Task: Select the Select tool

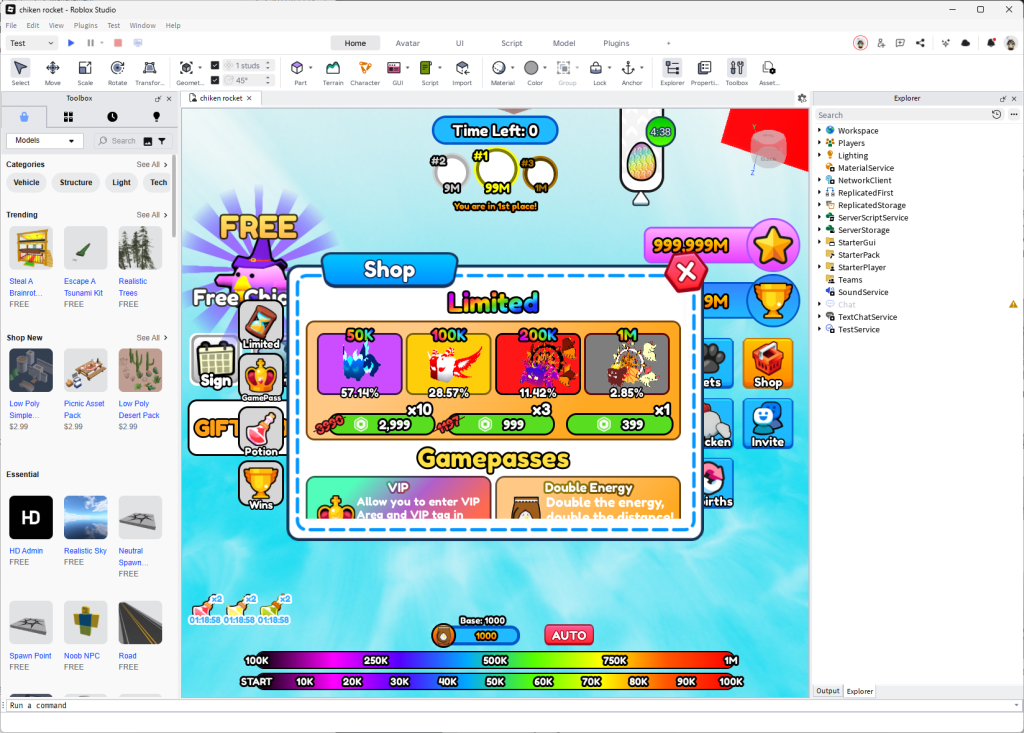Action: click(20, 67)
